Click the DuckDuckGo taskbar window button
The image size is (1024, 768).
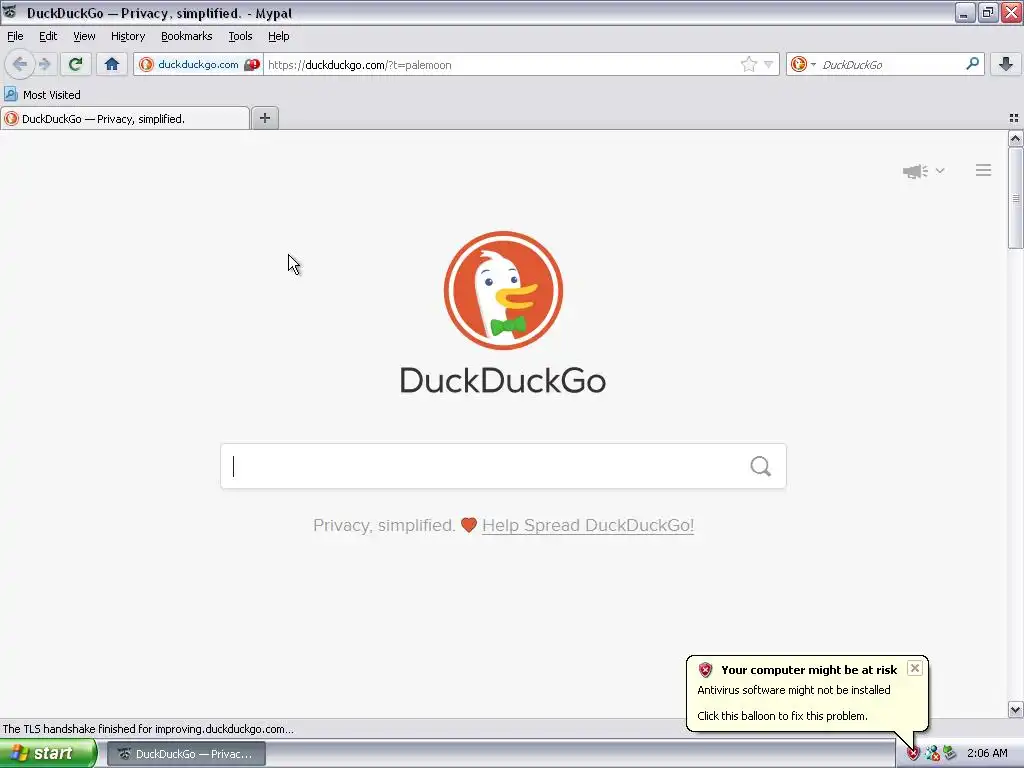point(186,754)
